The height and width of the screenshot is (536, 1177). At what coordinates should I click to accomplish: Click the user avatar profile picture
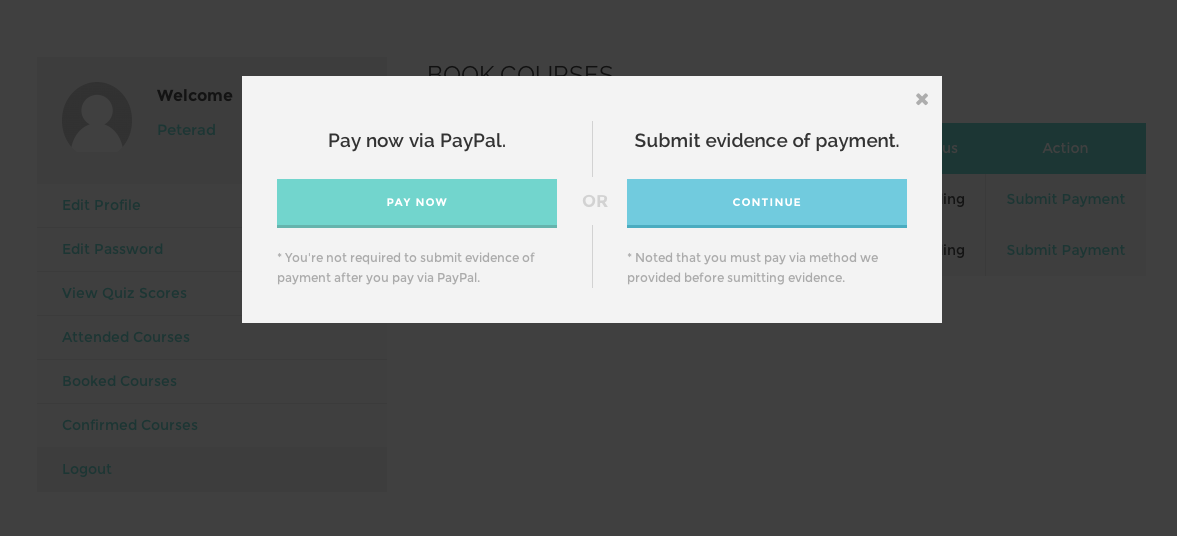click(x=97, y=117)
